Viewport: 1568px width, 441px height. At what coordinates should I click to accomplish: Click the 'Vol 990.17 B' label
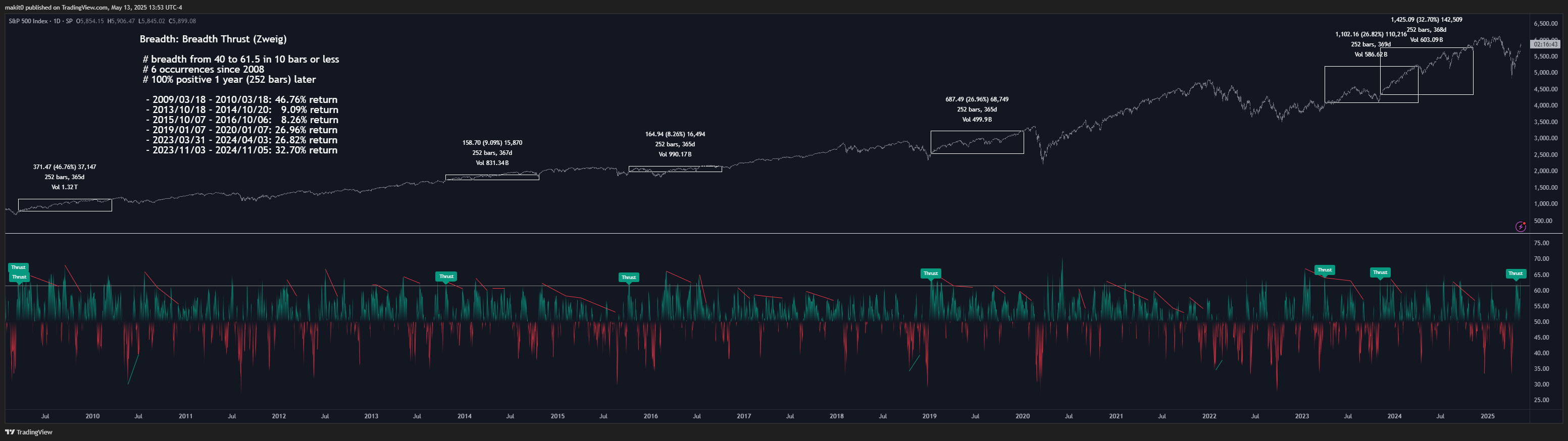(675, 154)
